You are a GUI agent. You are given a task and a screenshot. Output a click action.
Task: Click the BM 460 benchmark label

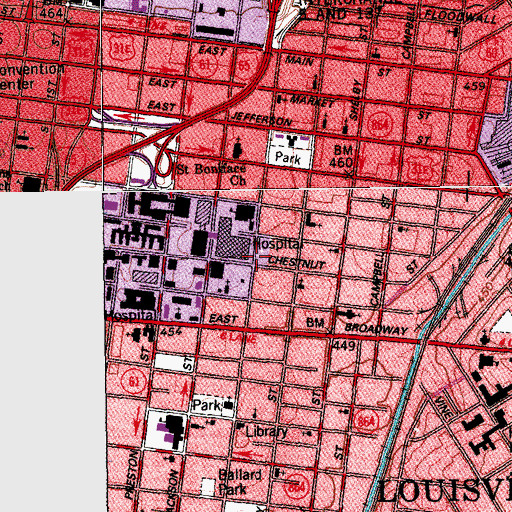341,156
